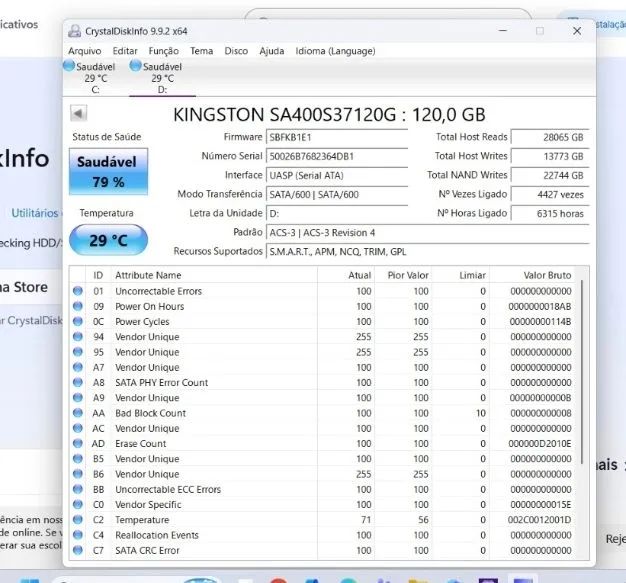Click the previous disk arrow button
626x583 pixels.
click(78, 113)
